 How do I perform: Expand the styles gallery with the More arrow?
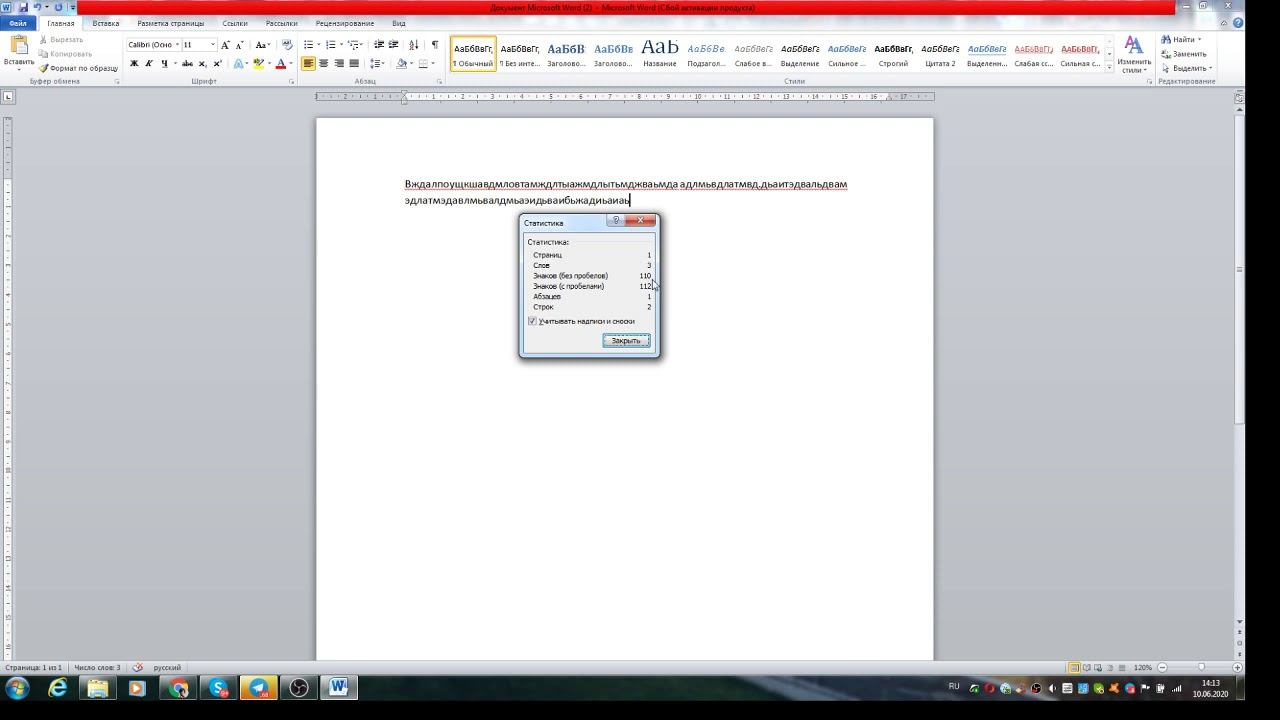click(1109, 67)
